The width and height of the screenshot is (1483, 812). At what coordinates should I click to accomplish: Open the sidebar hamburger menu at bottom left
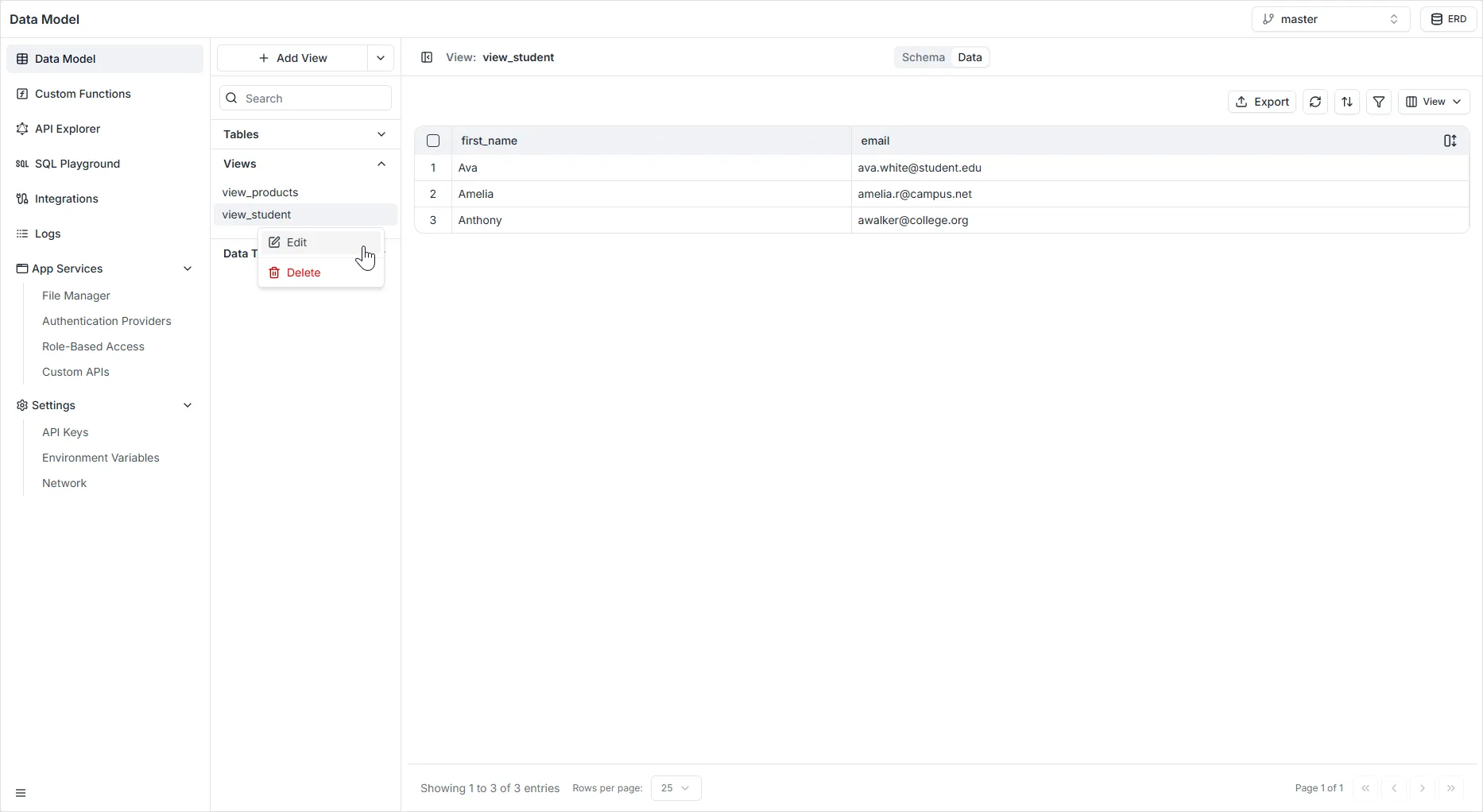point(21,792)
